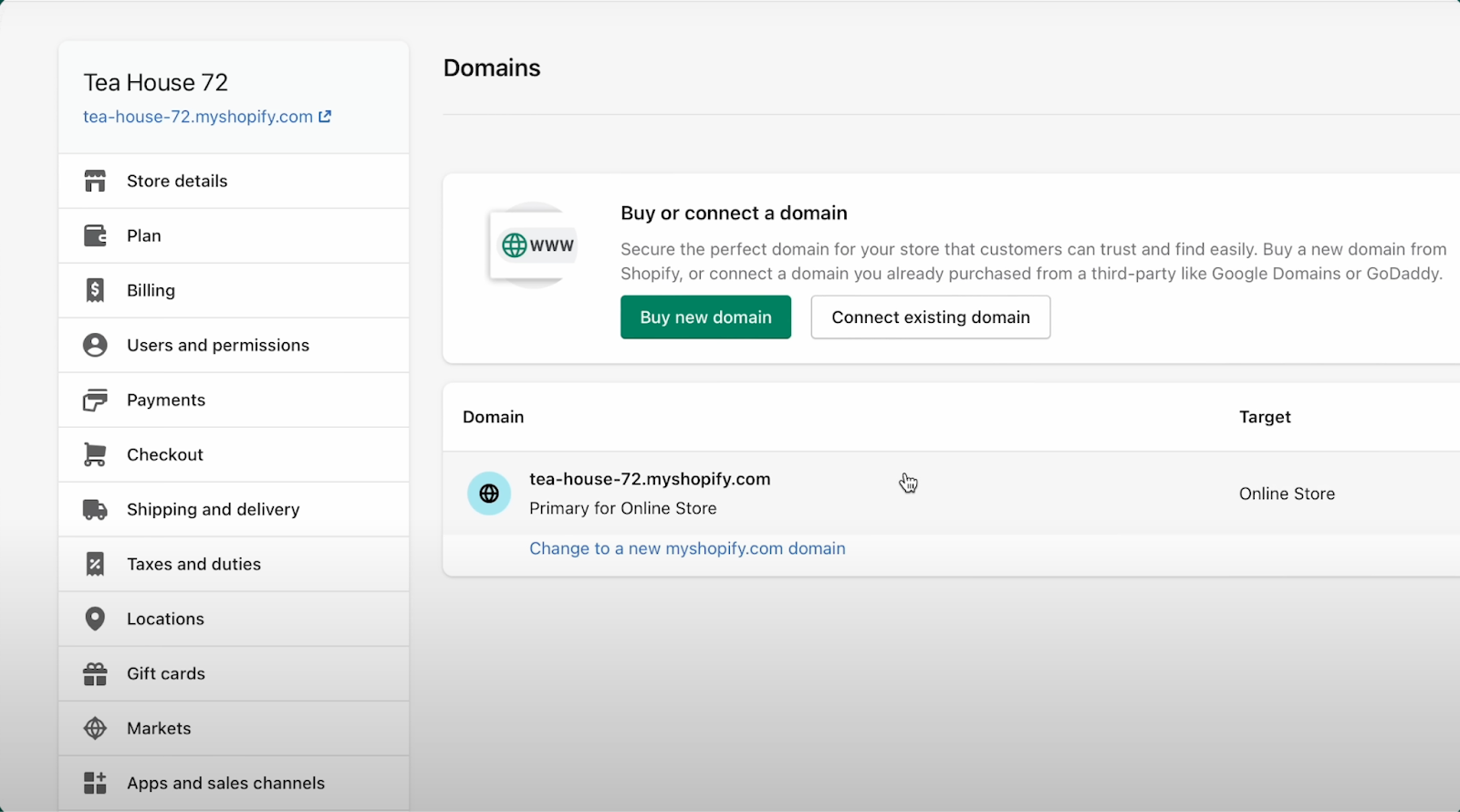Click the www domain illustration
The height and width of the screenshot is (812, 1460).
click(534, 245)
